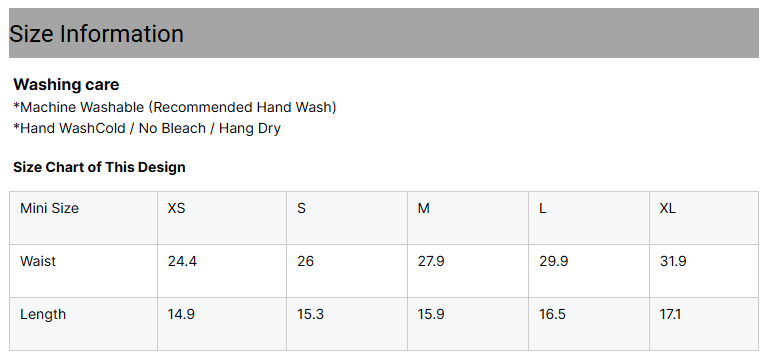Click the Length row label
Screen dimensions: 771x360
point(84,324)
